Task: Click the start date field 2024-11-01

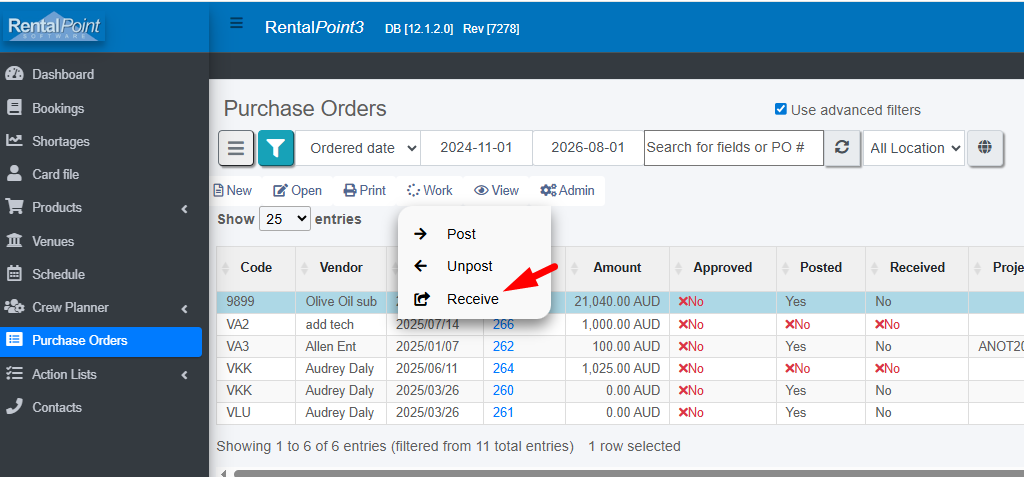Action: pos(476,148)
